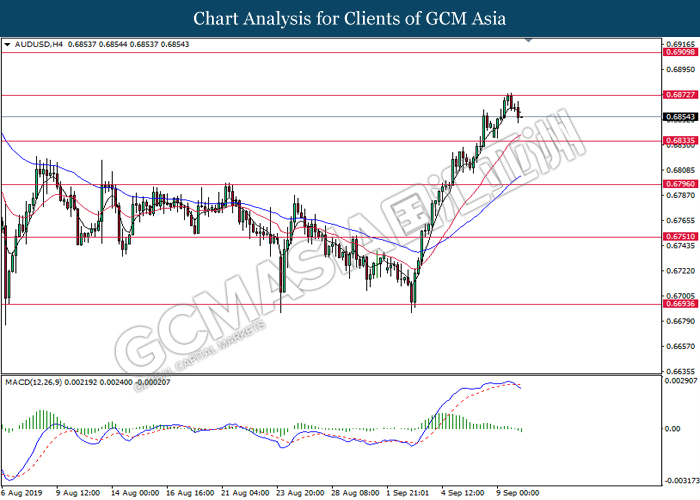Select the 0.66936 bottom support tag
Viewport: 700px width, 500px height.
point(678,305)
